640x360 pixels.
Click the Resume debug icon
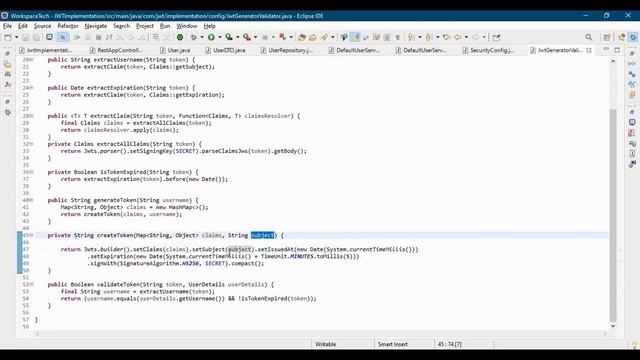coord(77,37)
